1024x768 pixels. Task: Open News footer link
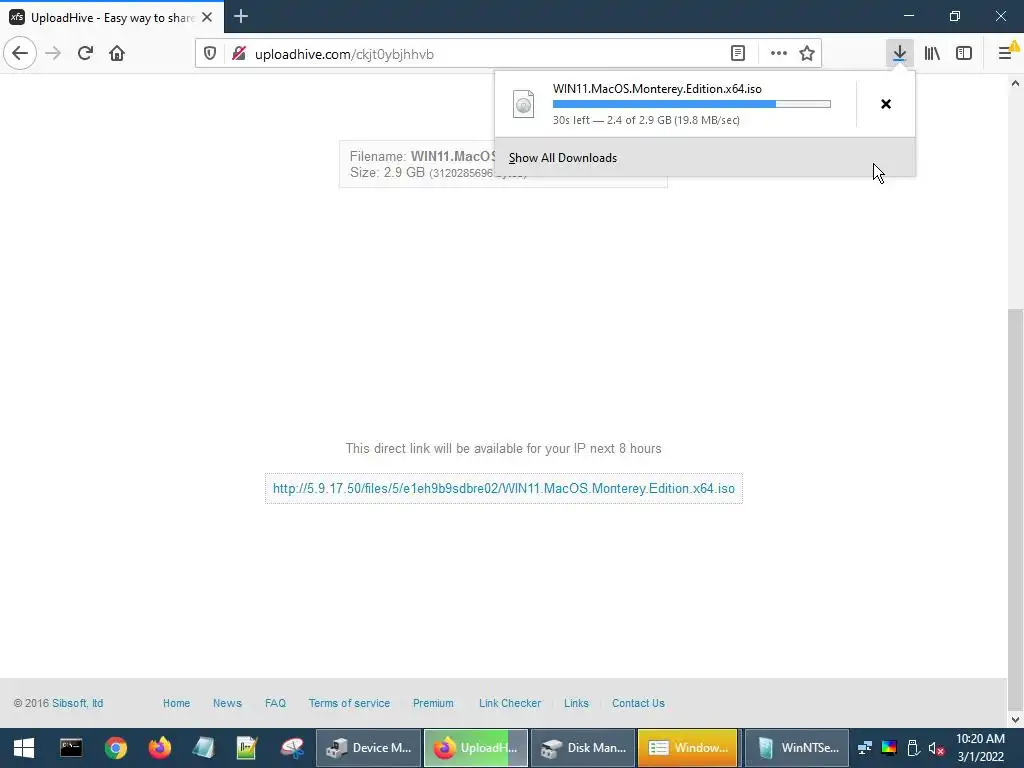227,703
